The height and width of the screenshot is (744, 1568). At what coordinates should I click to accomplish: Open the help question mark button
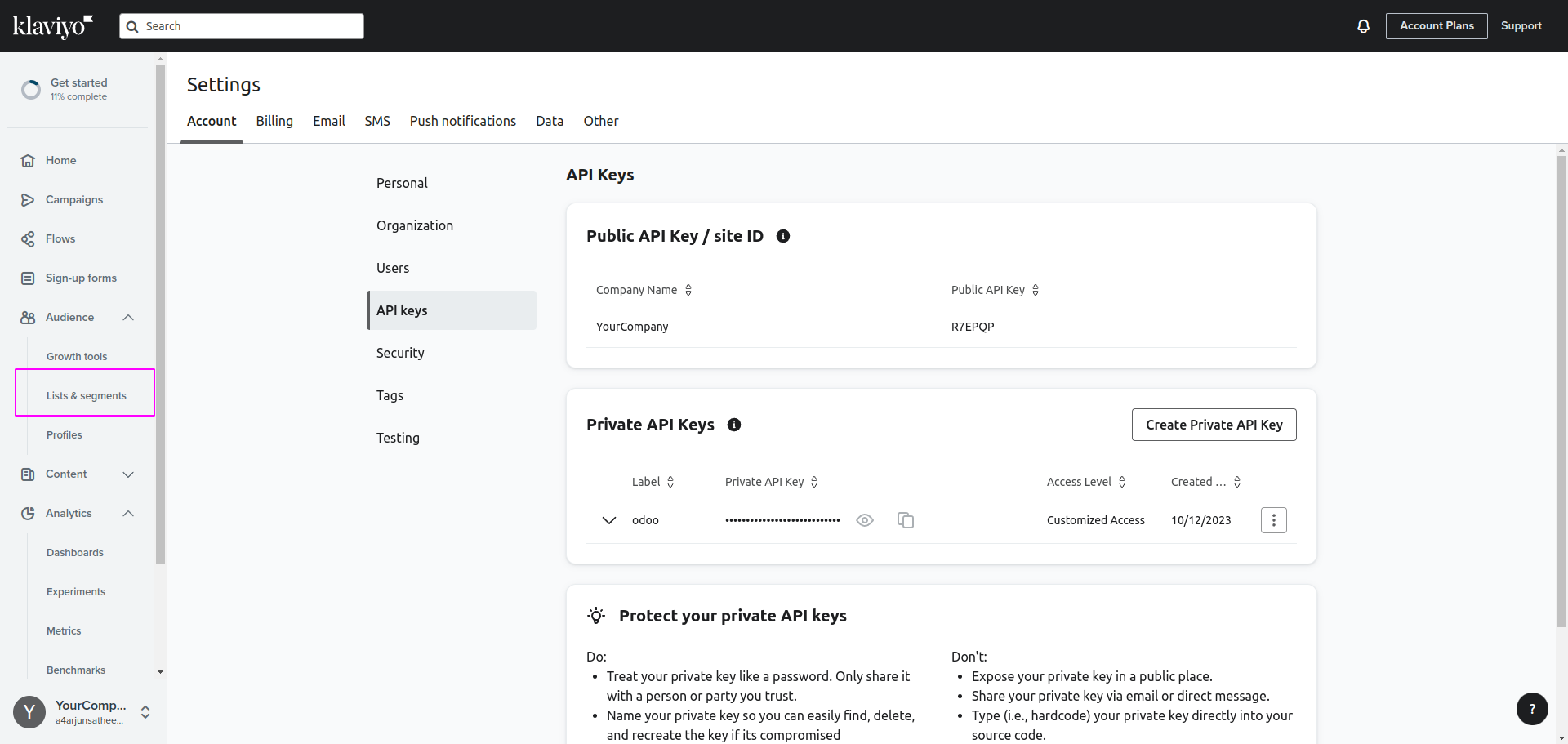click(x=1532, y=709)
